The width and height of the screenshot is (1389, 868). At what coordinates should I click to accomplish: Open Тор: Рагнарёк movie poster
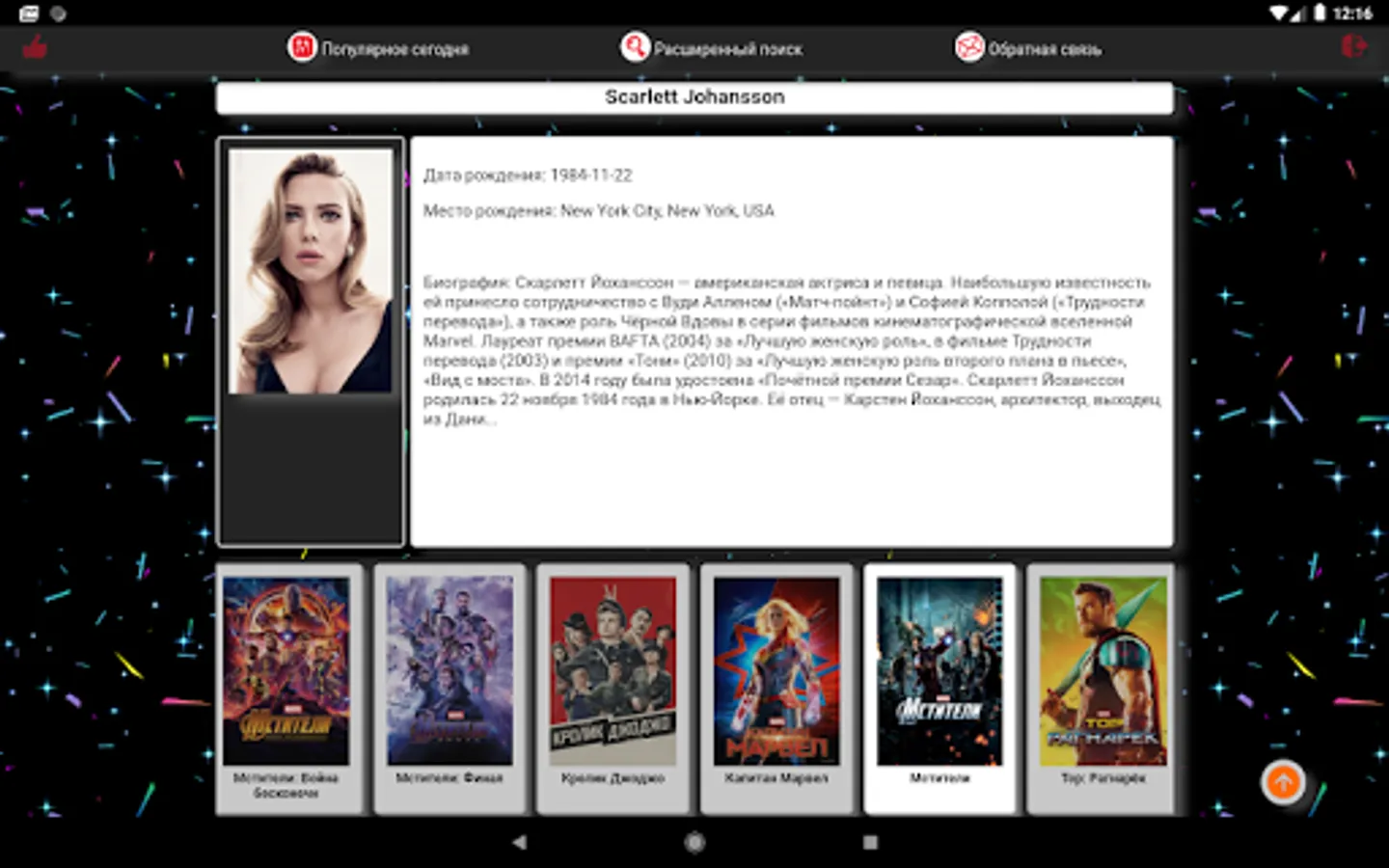pos(1103,671)
